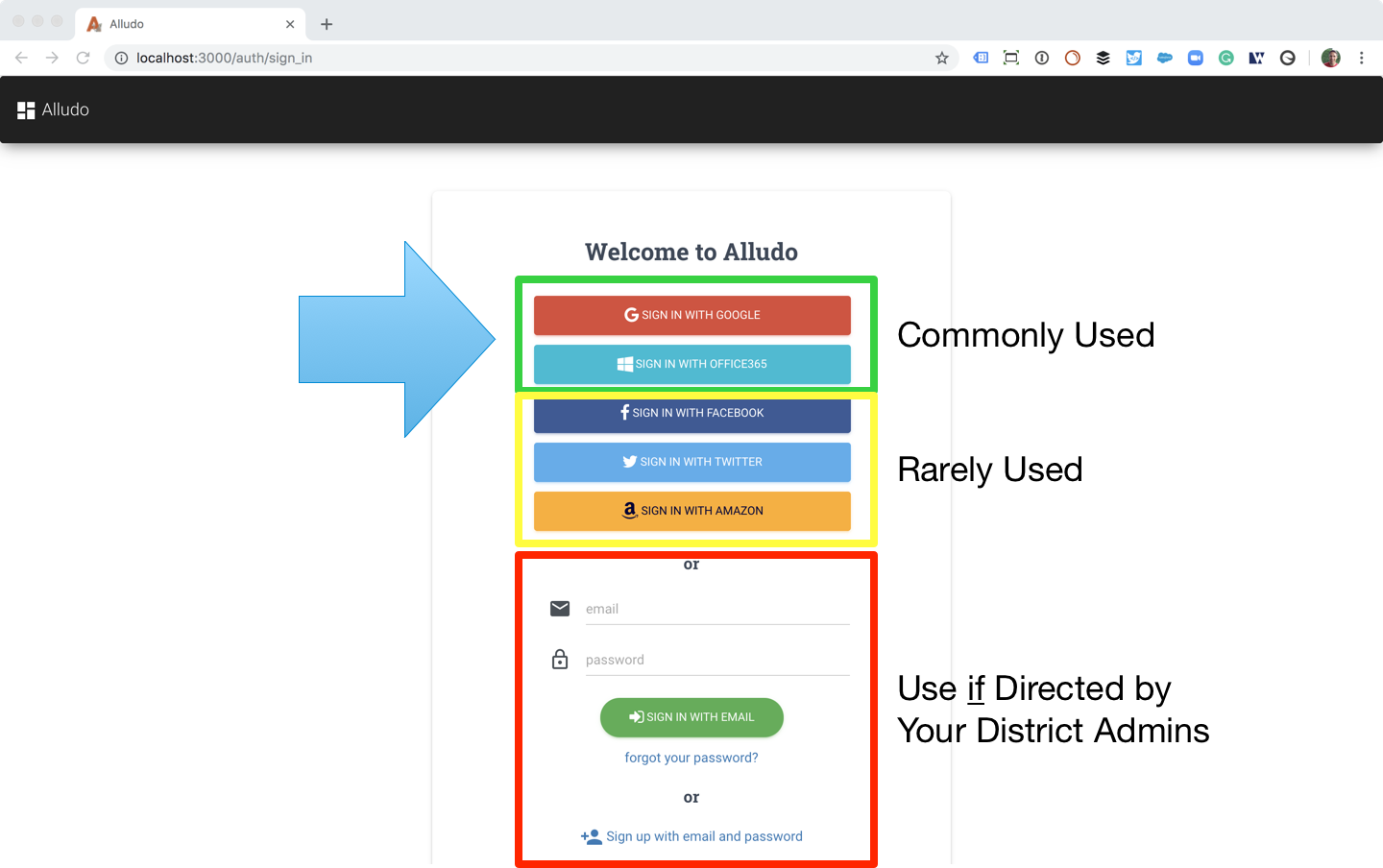Click the green Sign In With Email button
Viewport: 1383px width, 868px height.
pyautogui.click(x=691, y=717)
